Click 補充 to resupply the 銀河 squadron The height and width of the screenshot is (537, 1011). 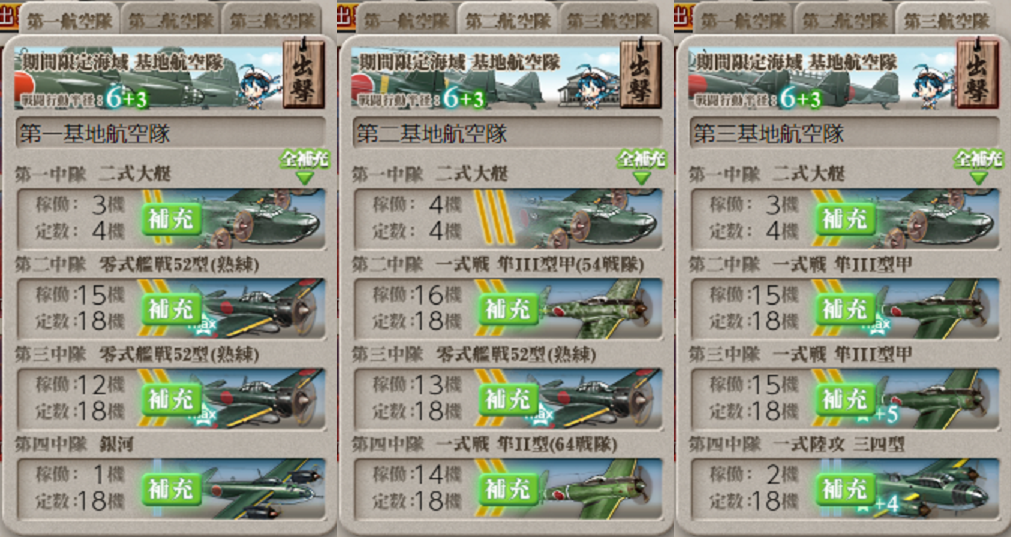click(x=172, y=489)
